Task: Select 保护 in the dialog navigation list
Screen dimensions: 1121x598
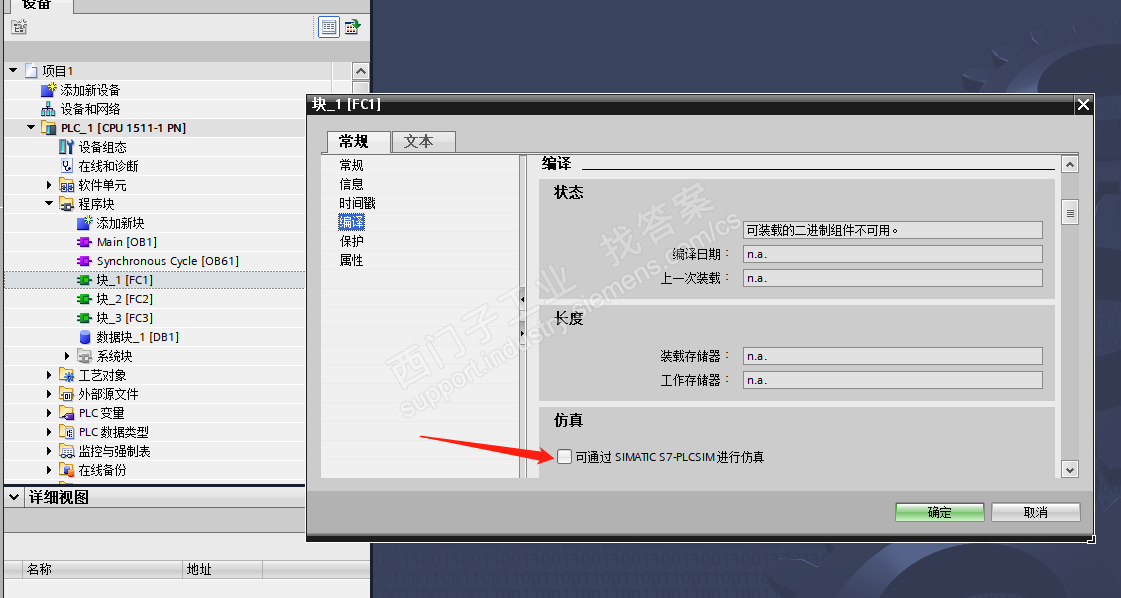Action: (351, 242)
